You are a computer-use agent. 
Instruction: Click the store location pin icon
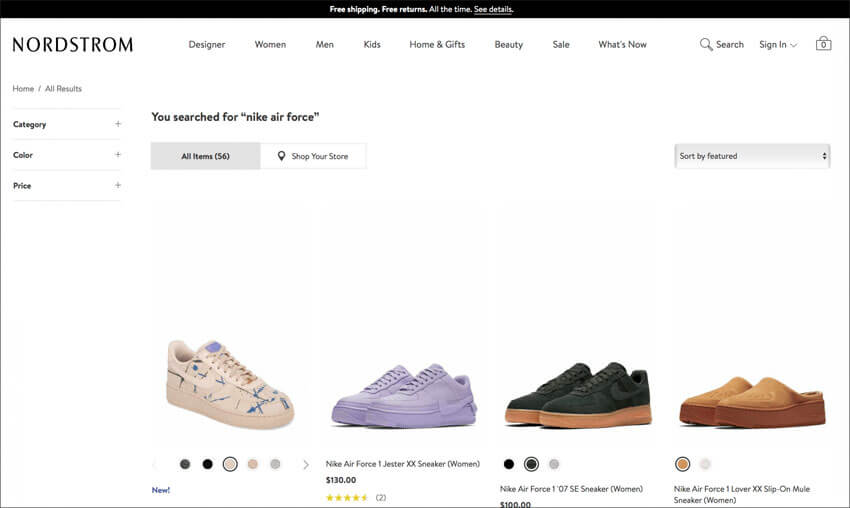(281, 156)
